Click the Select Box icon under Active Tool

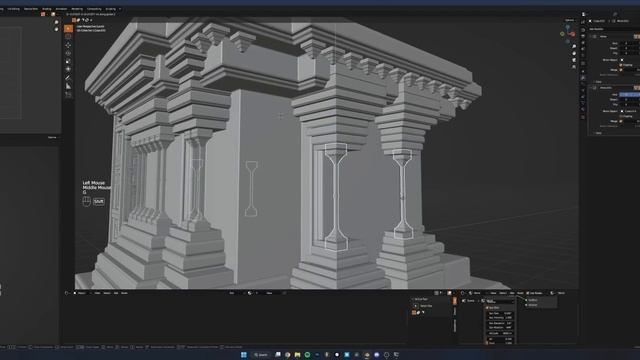415,306
